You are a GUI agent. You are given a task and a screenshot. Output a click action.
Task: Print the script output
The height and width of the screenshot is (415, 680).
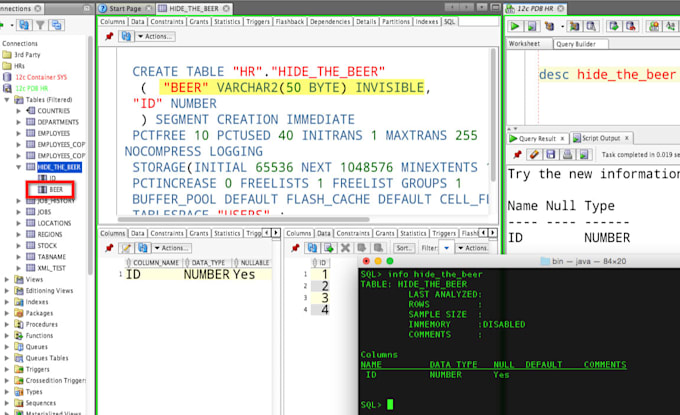567,154
